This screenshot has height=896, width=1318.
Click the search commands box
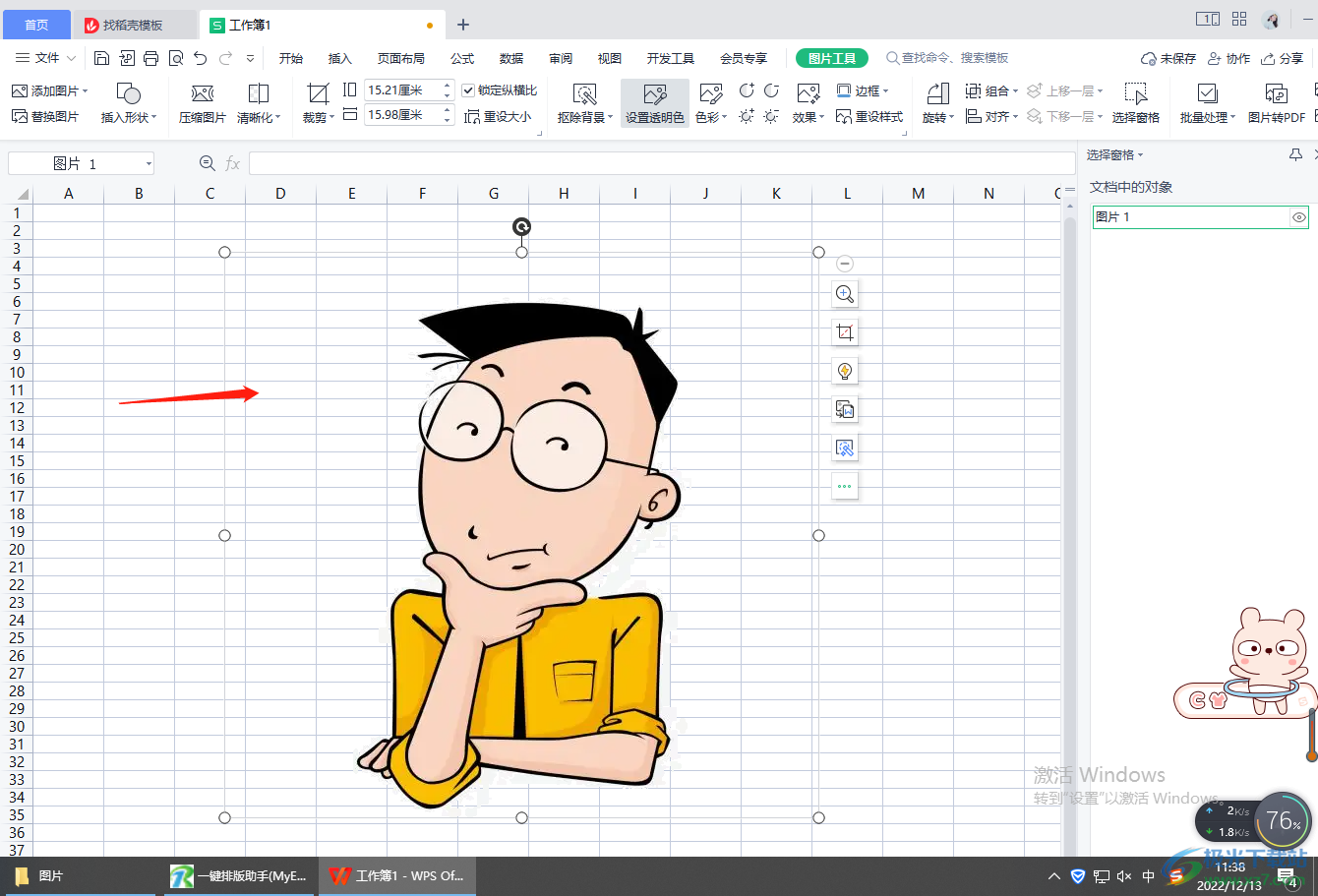point(948,58)
